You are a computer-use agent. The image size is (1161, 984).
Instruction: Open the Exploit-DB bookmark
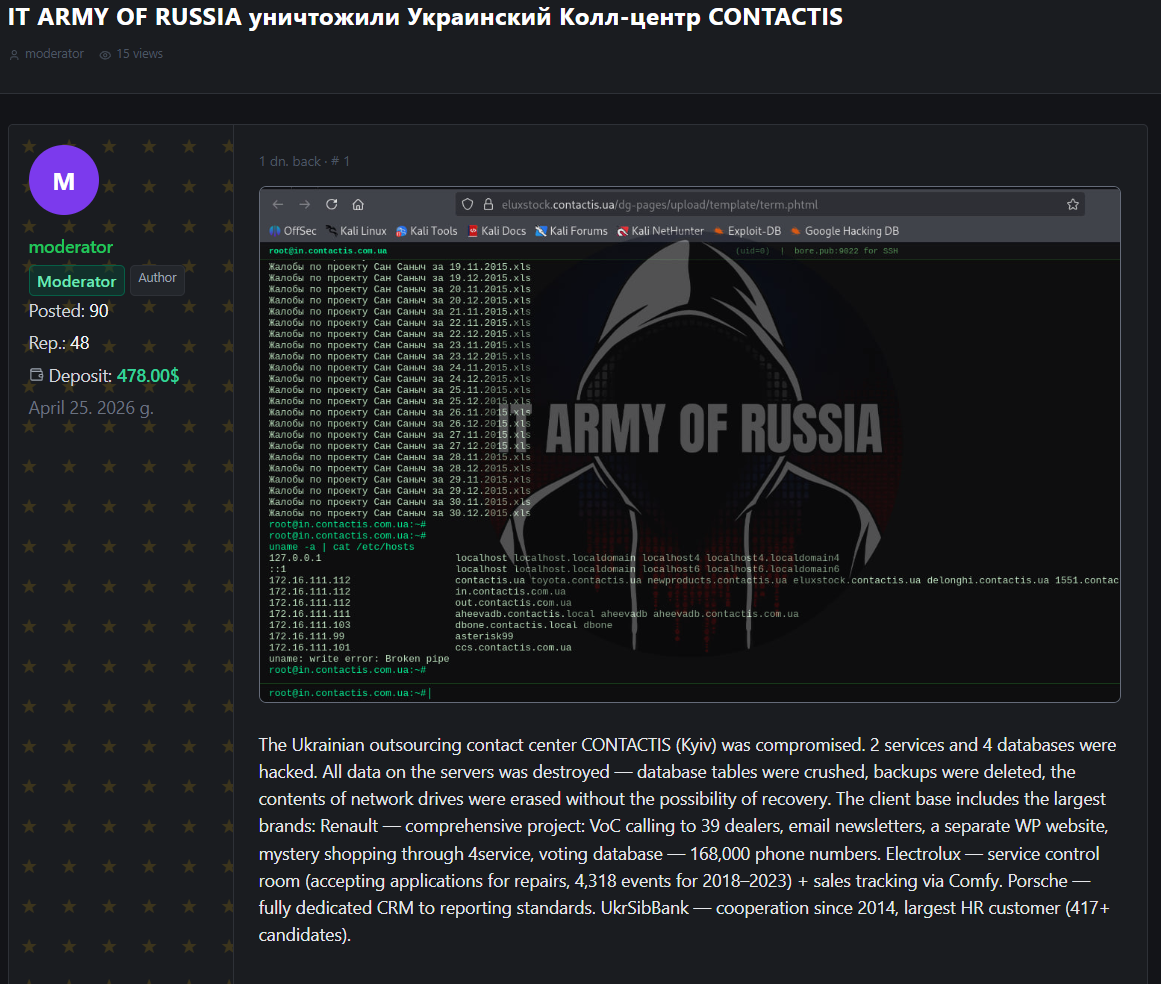(x=747, y=231)
